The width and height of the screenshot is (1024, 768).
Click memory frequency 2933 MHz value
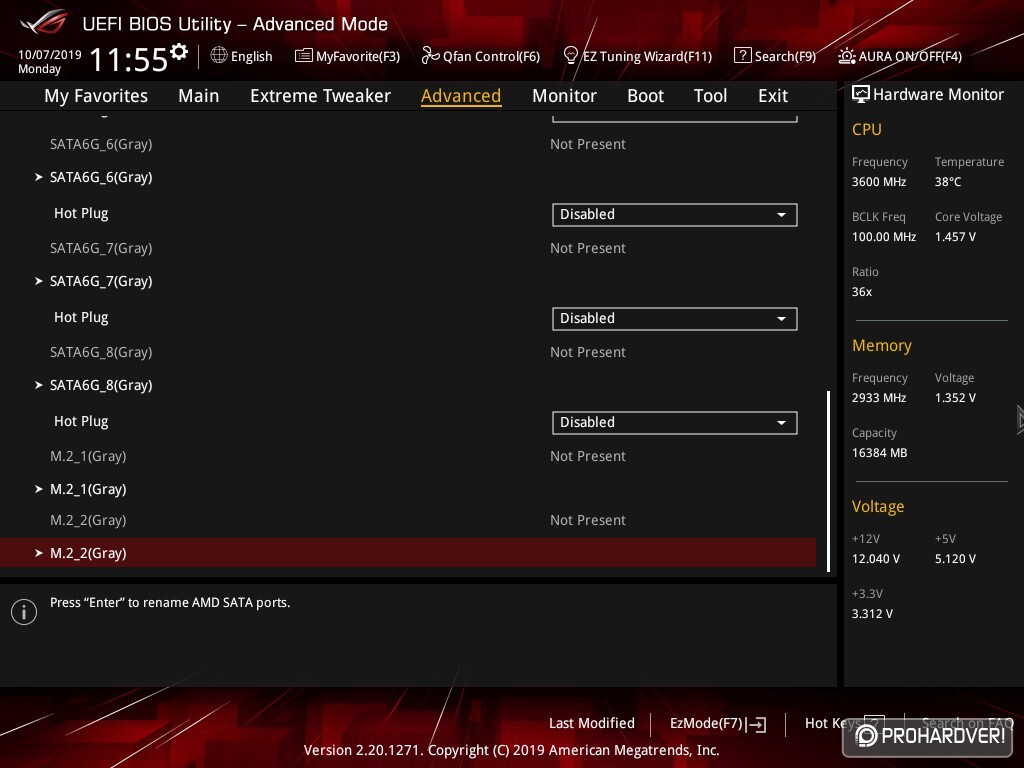tap(879, 398)
